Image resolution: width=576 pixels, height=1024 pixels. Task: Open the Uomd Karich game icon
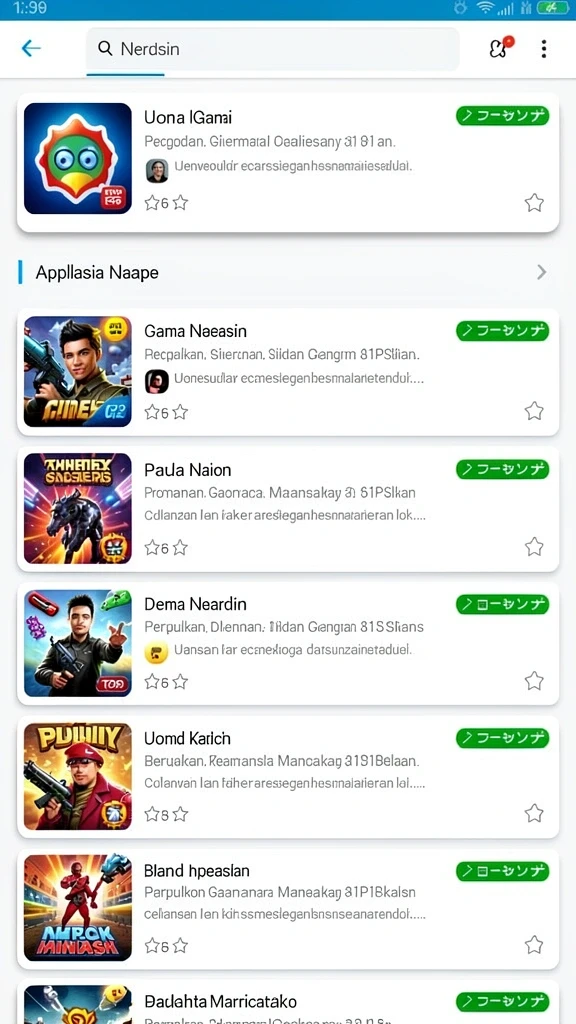(78, 776)
